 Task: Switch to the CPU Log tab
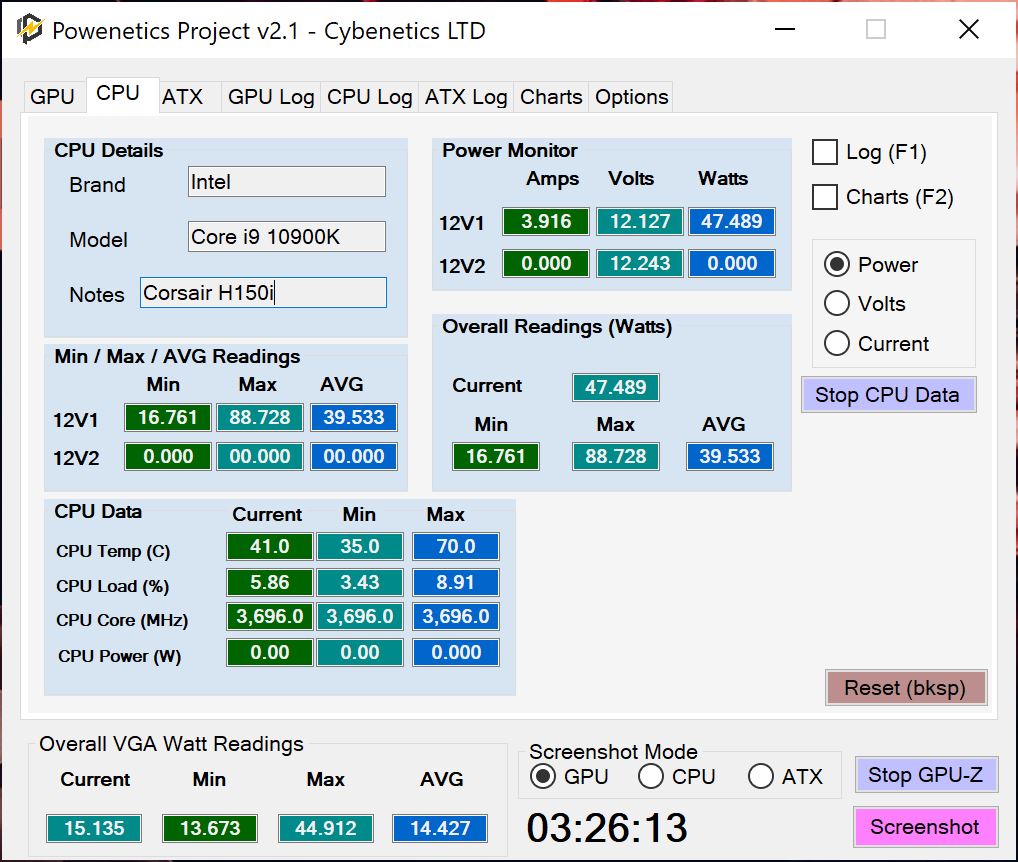(x=369, y=97)
